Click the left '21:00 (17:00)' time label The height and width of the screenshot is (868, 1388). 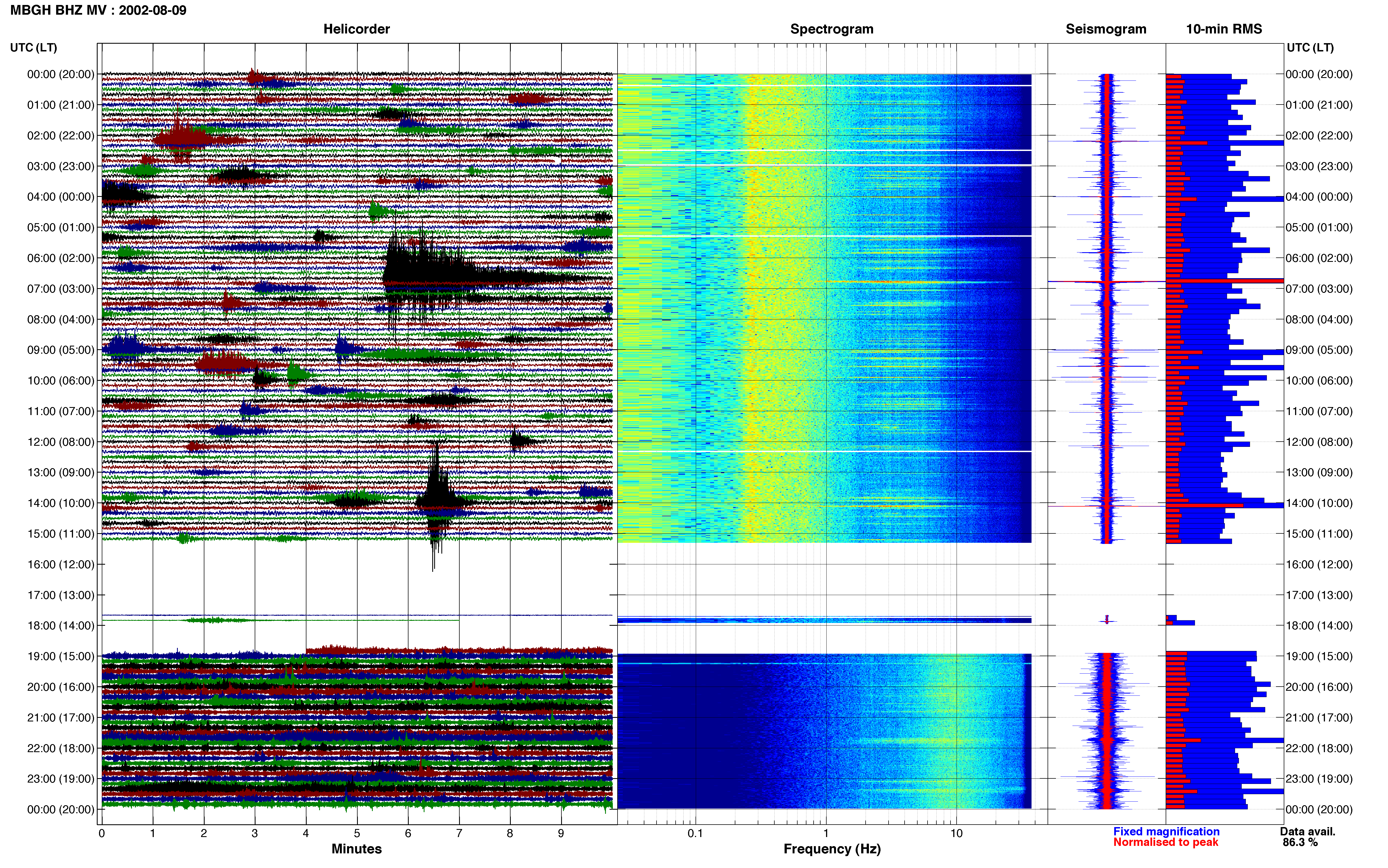pyautogui.click(x=61, y=717)
